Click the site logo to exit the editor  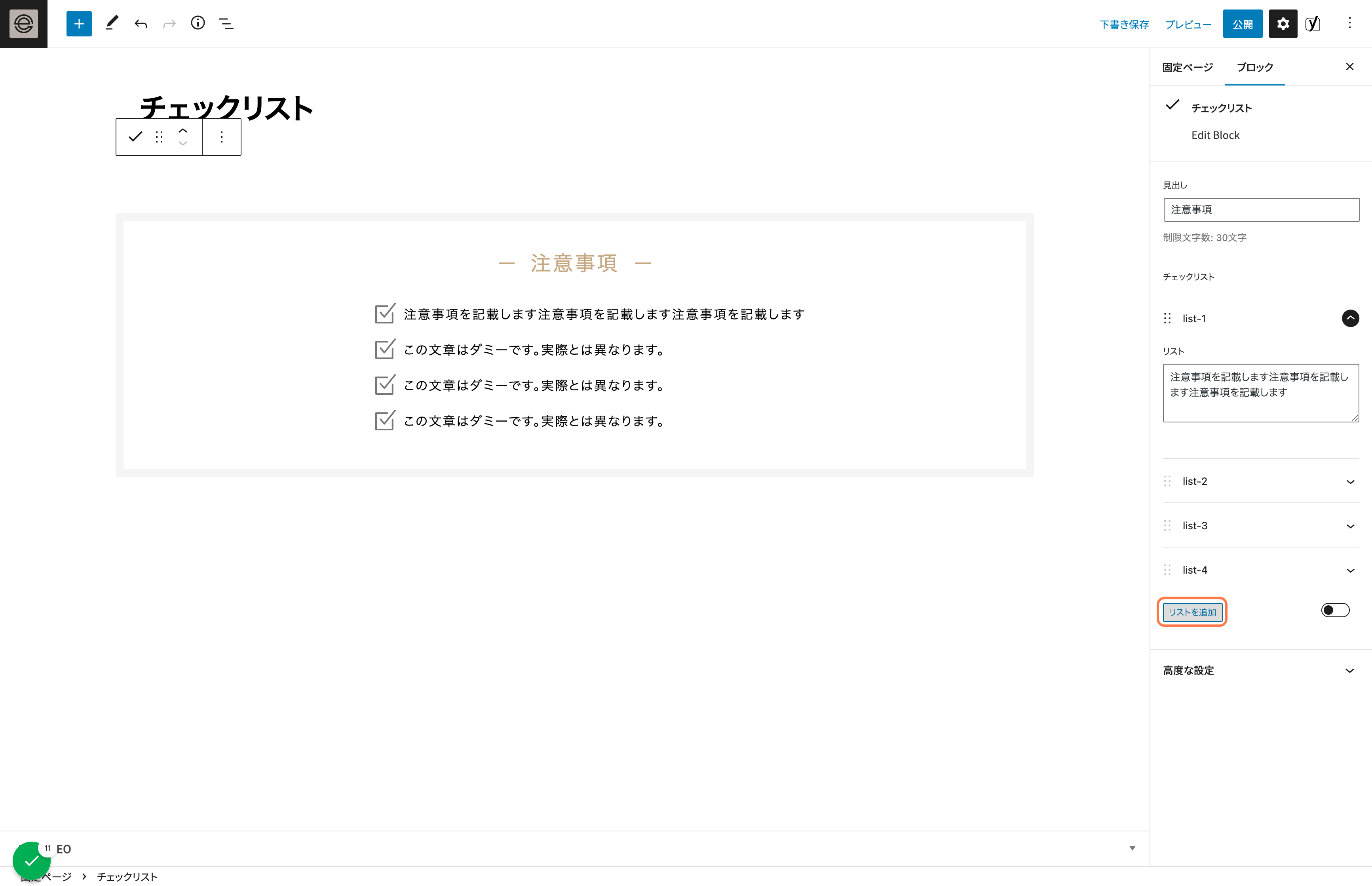point(24,24)
